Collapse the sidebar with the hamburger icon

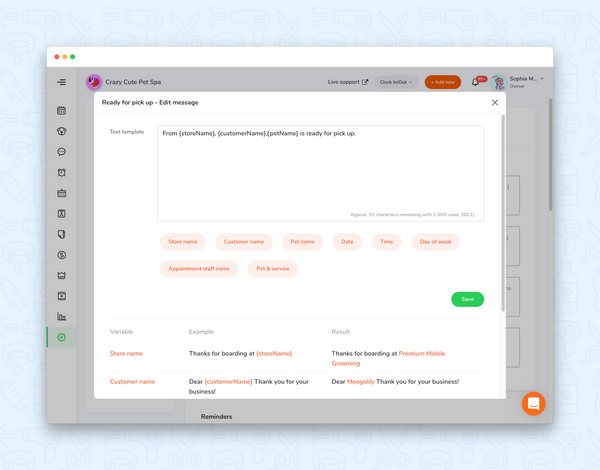tap(61, 82)
